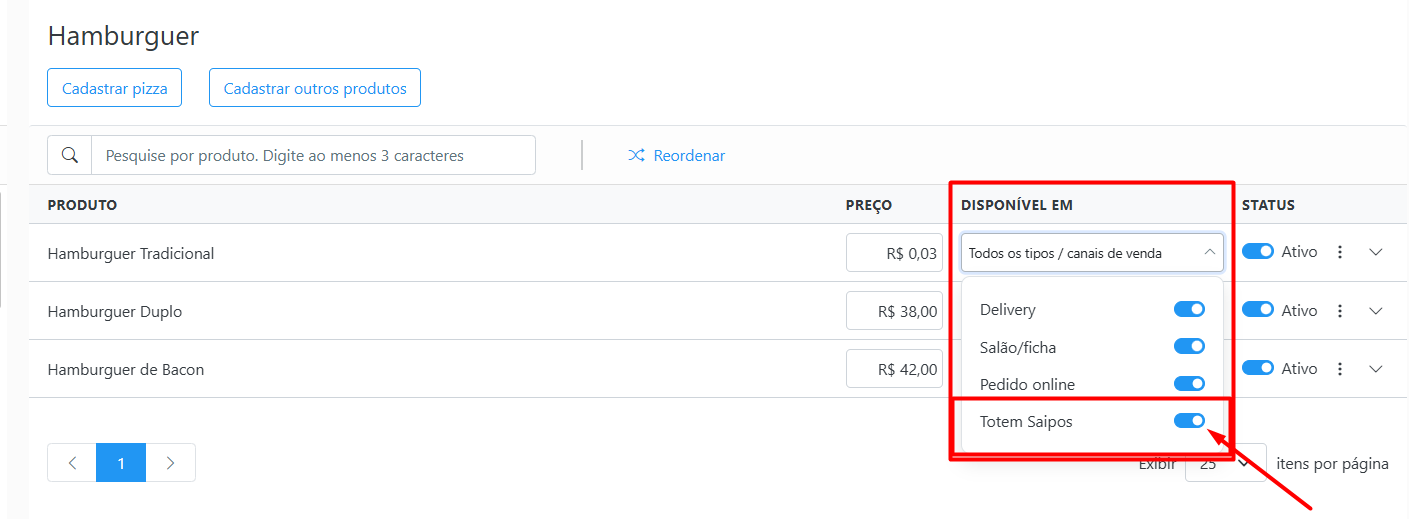The height and width of the screenshot is (519, 1409).
Task: Expand row chevron for Hamburguer Tradicional
Action: (x=1375, y=252)
